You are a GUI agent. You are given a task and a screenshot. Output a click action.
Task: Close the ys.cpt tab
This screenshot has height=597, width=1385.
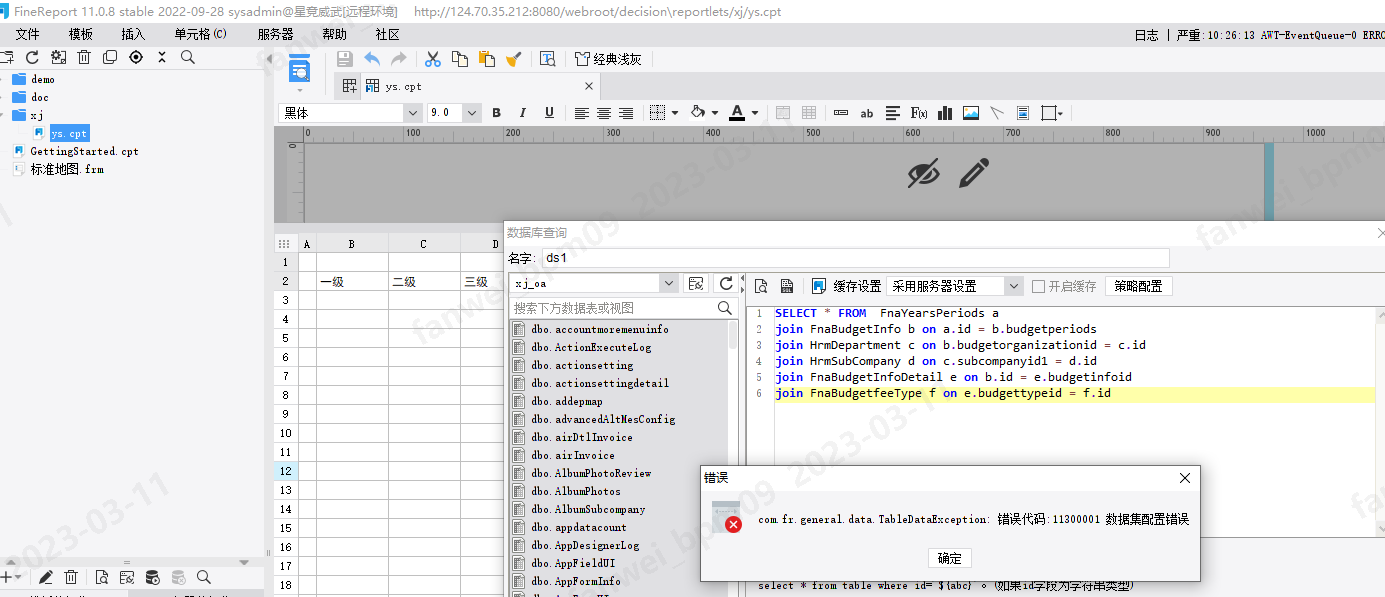589,86
